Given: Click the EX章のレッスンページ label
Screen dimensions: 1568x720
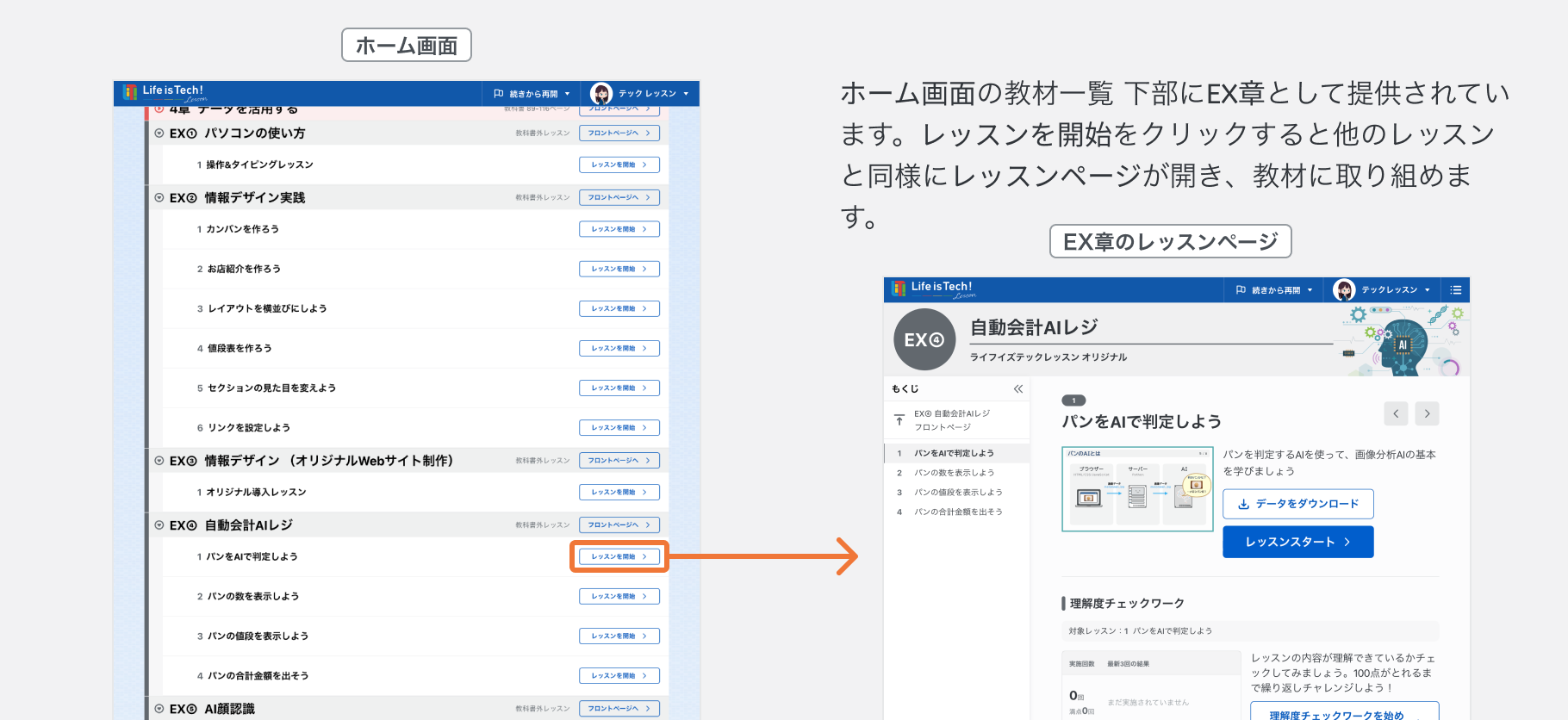Looking at the screenshot, I should coord(1170,242).
